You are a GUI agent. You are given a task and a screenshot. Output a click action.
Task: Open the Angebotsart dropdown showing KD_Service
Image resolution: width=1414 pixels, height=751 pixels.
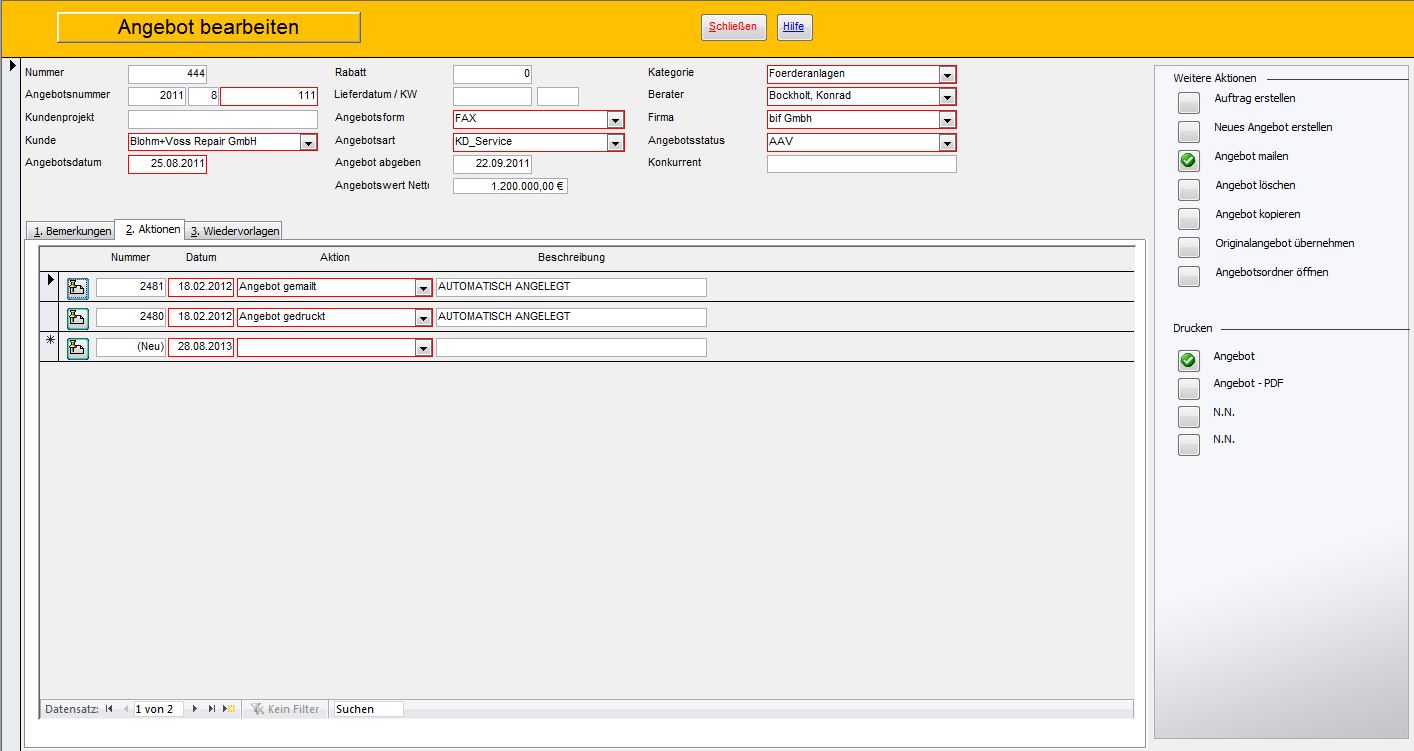615,143
